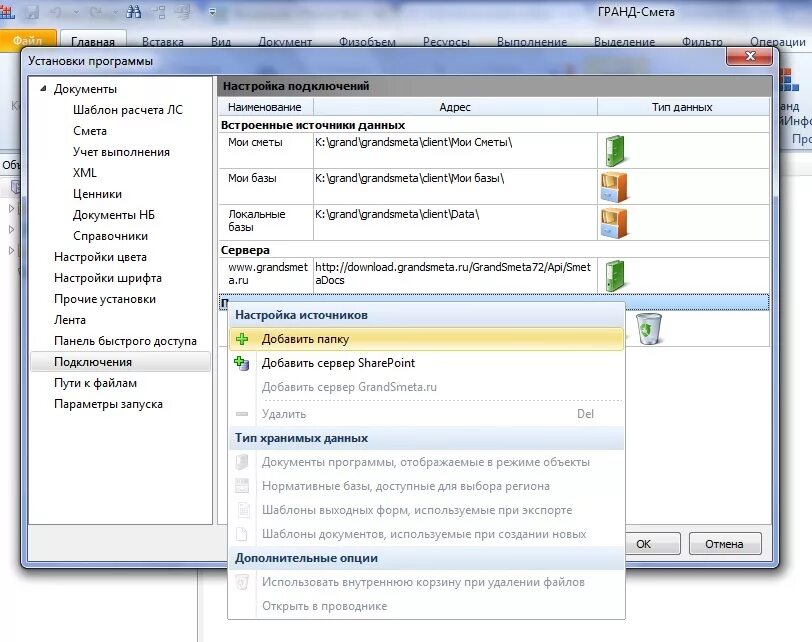Select Смета in the settings tree

pyautogui.click(x=90, y=131)
